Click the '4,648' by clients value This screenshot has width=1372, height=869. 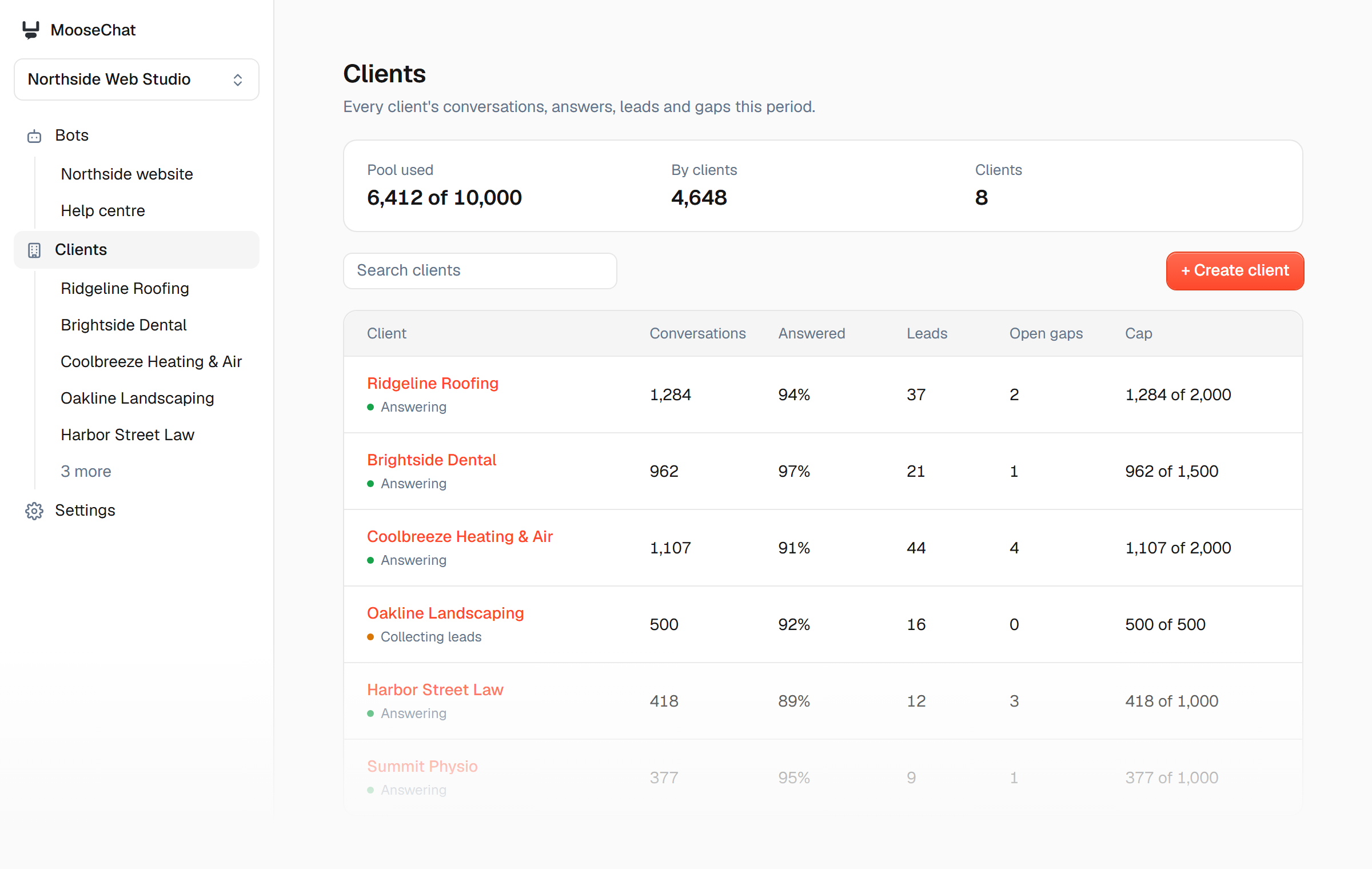pyautogui.click(x=699, y=198)
